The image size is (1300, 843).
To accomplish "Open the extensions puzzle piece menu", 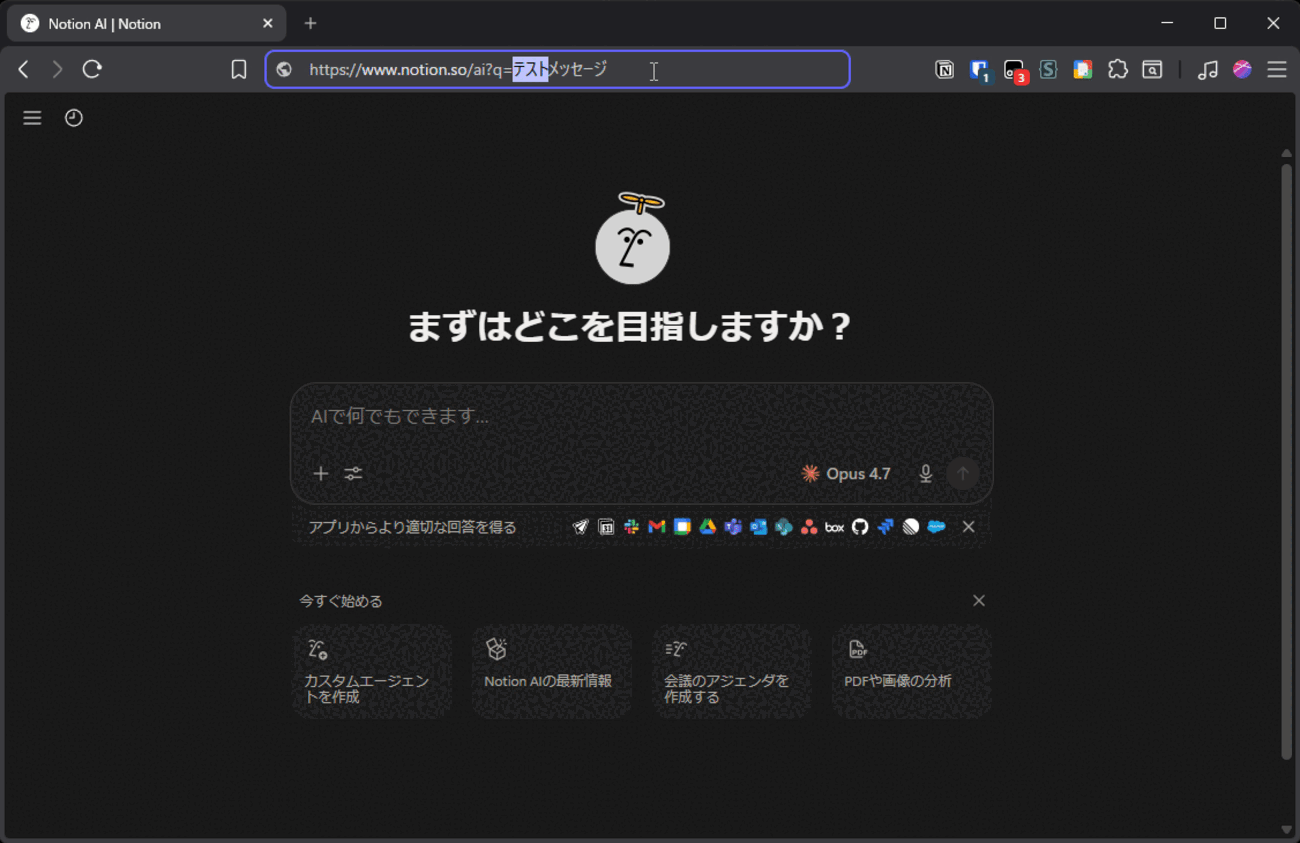I will (1117, 69).
